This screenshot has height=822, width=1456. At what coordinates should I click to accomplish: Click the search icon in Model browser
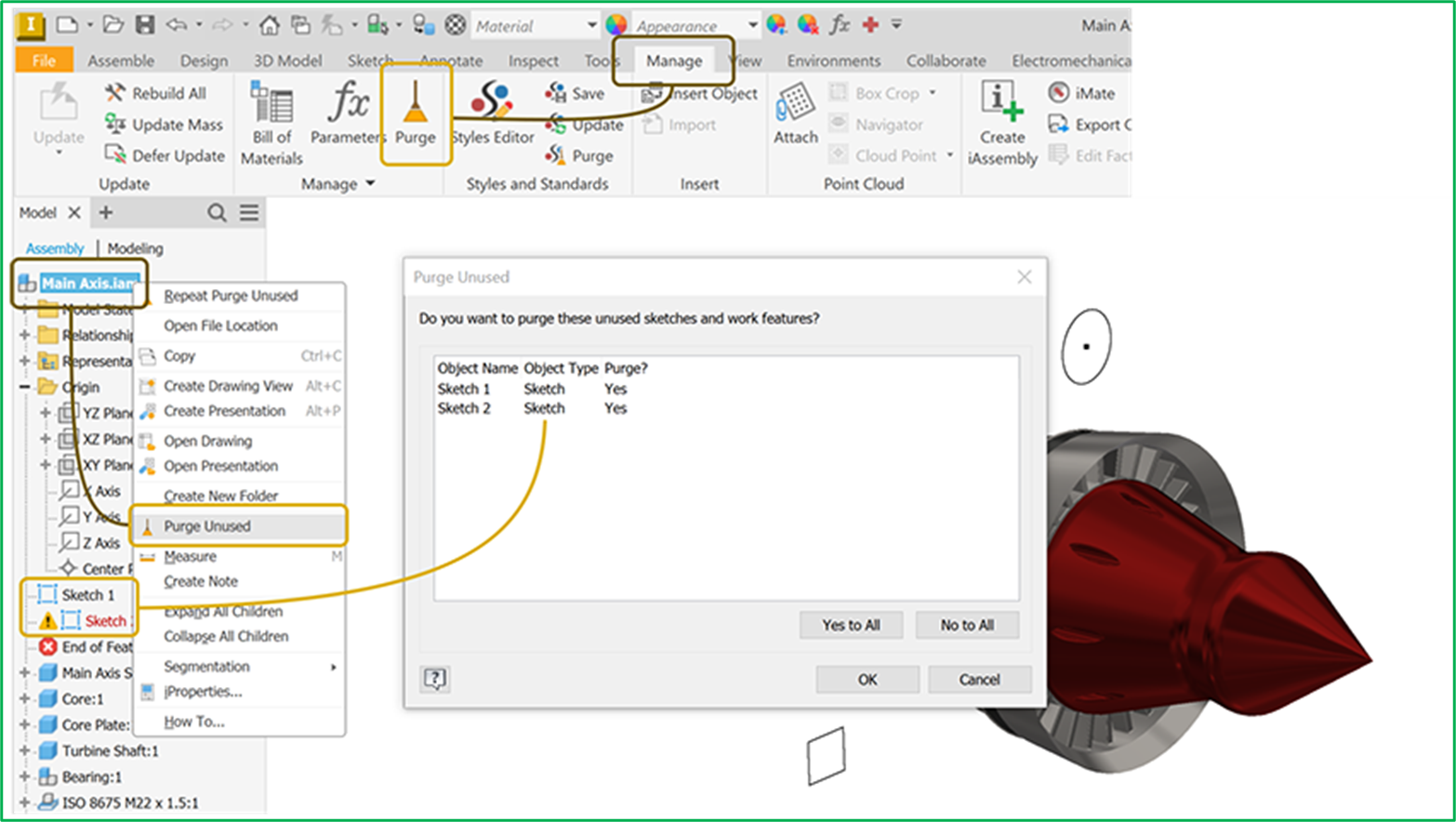(x=217, y=213)
